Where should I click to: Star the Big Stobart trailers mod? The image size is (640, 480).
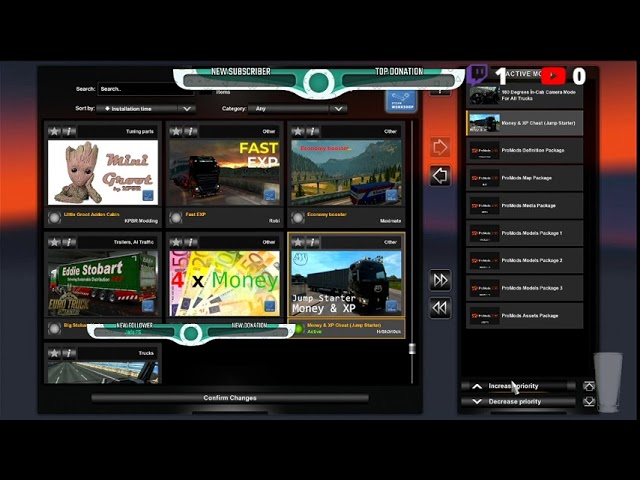coord(54,242)
